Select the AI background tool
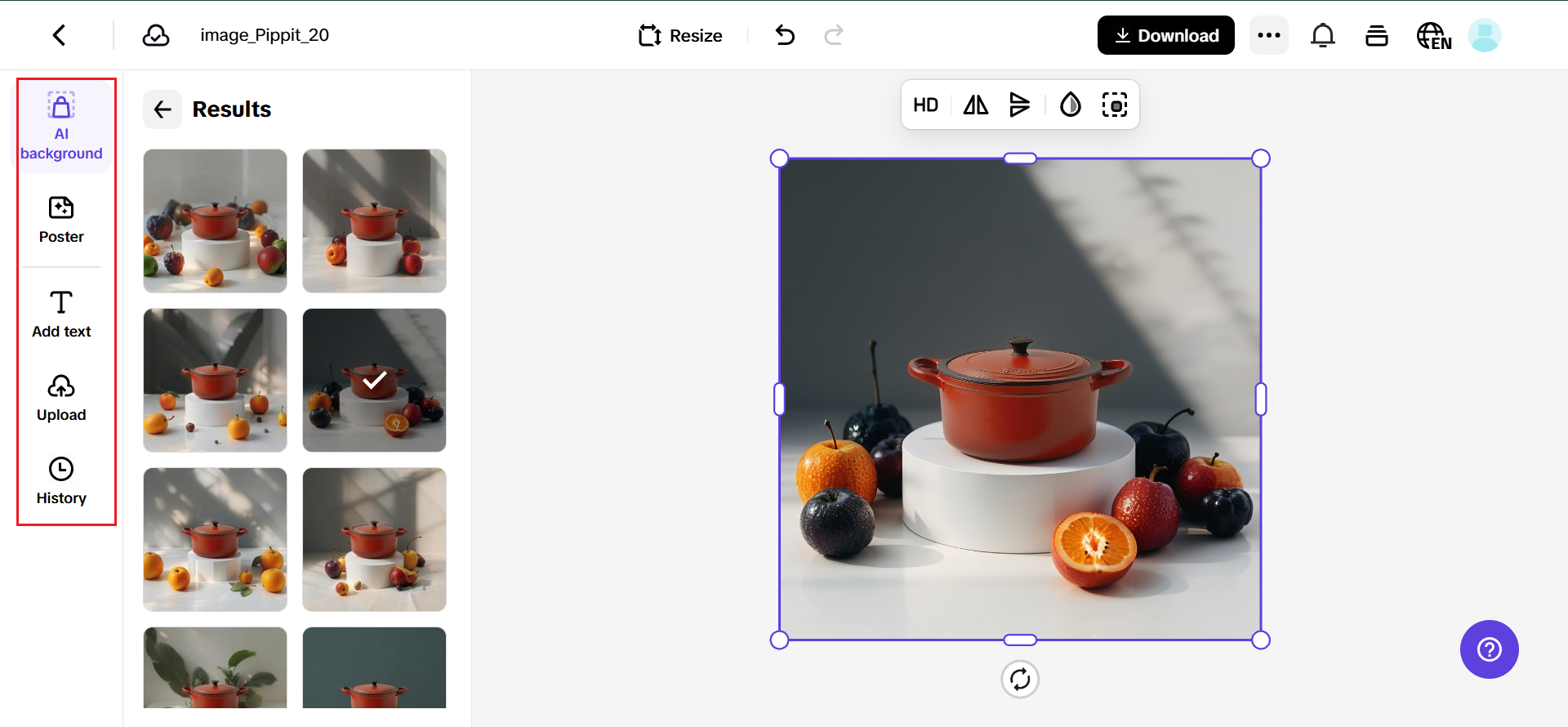The image size is (1568, 727). tap(61, 127)
